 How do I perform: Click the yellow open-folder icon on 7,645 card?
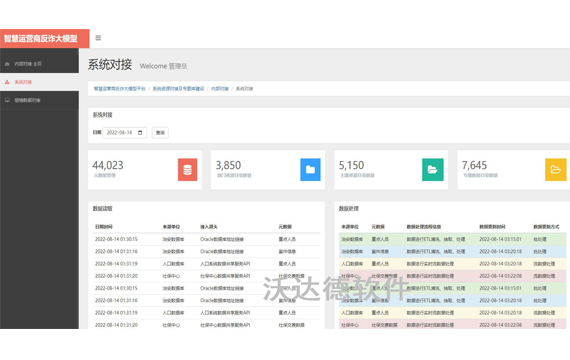click(556, 170)
